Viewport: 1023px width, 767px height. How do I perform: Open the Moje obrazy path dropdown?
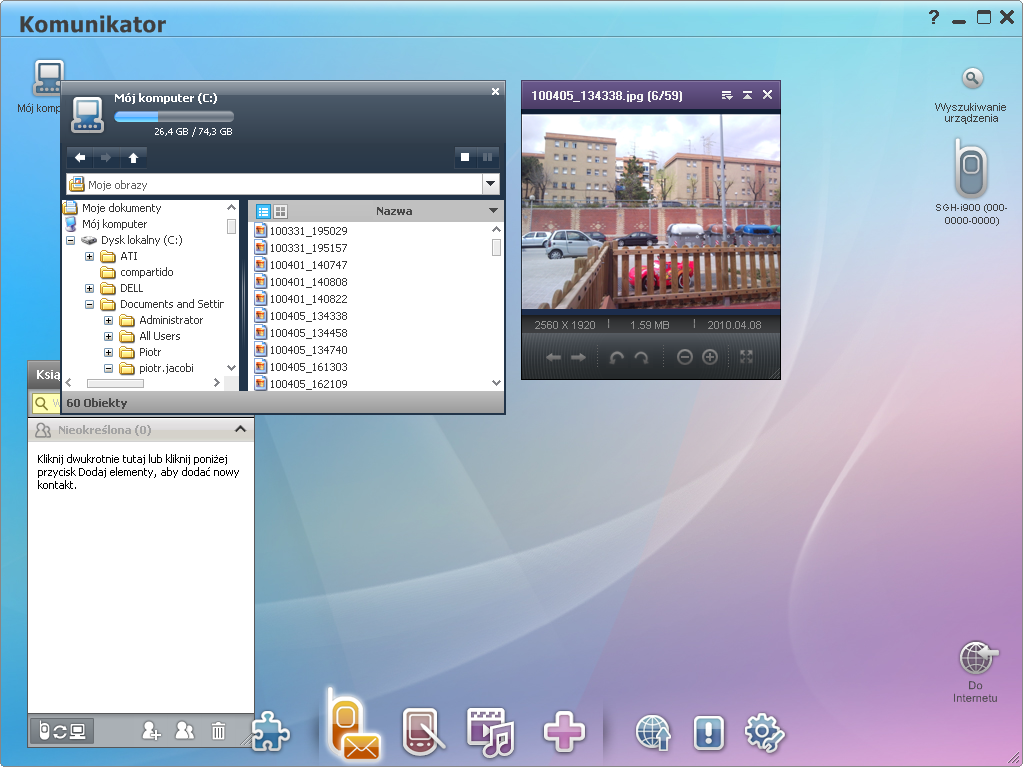tap(491, 185)
